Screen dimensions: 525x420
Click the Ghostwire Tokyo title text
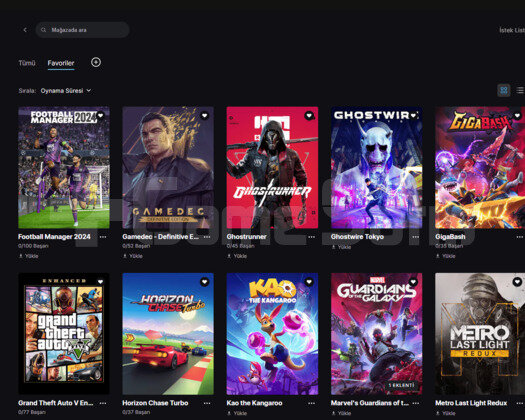(x=357, y=237)
